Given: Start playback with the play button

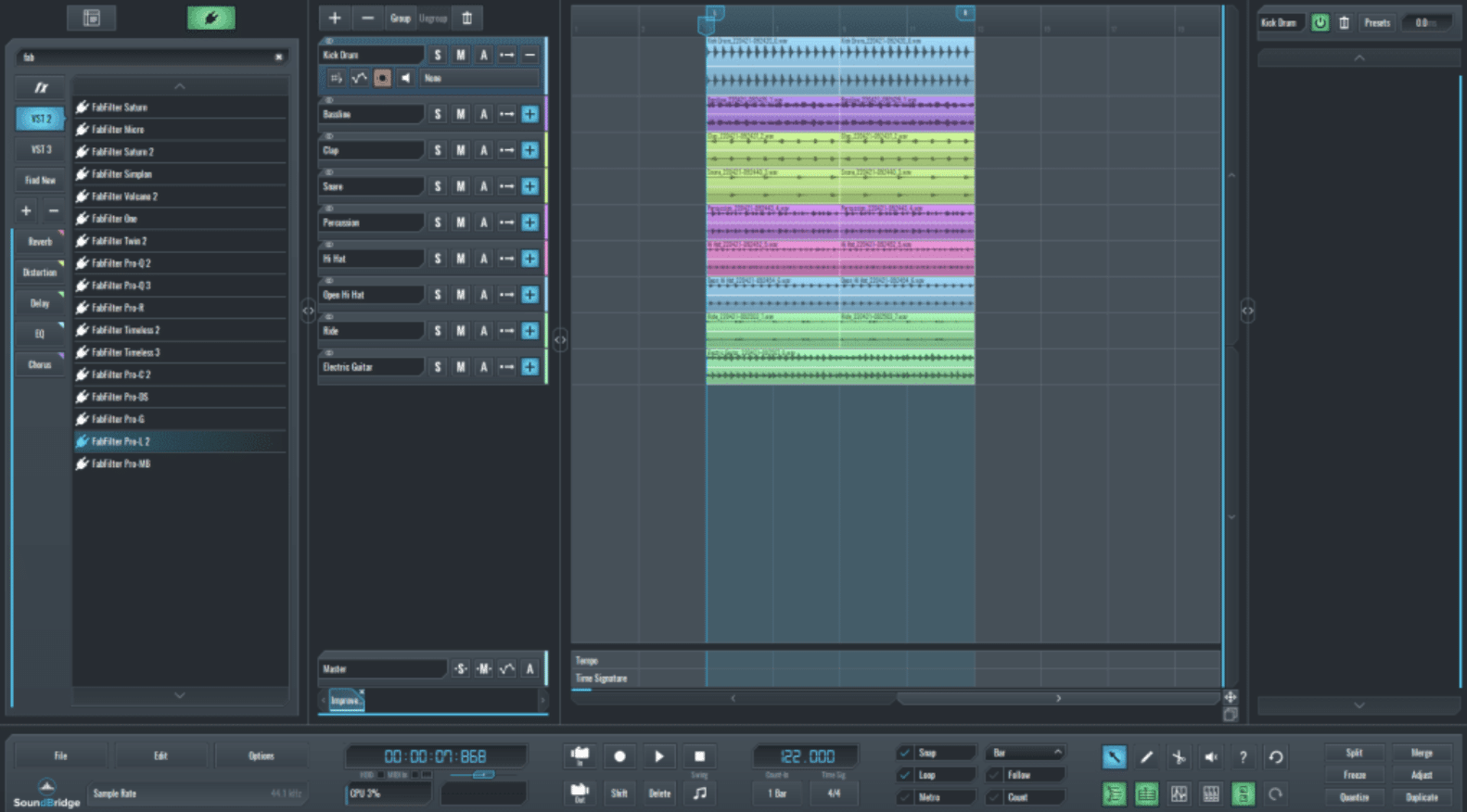Looking at the screenshot, I should click(x=659, y=756).
